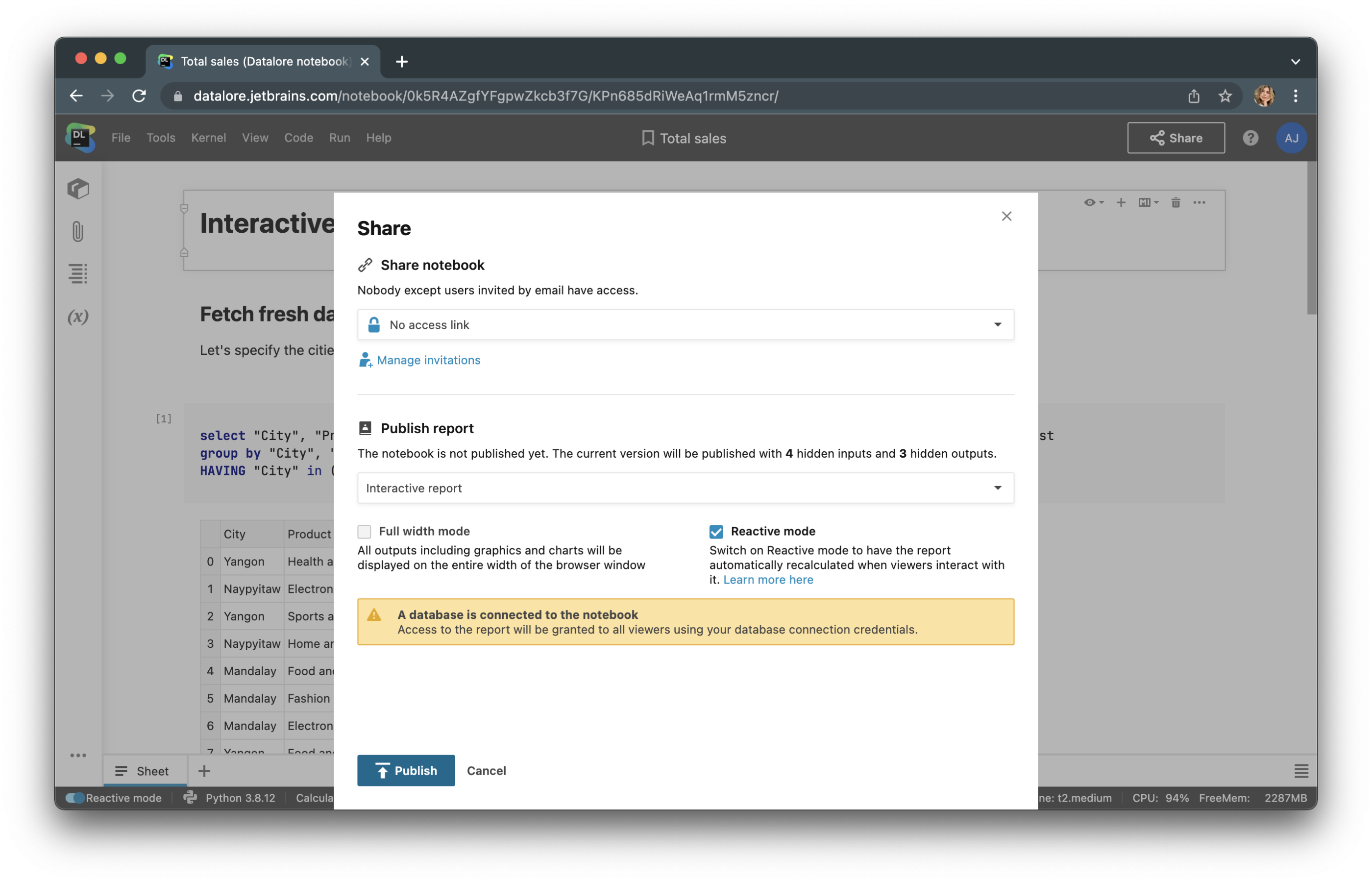Open the help question mark icon
Screen dimensions: 1372x882
(x=1250, y=138)
